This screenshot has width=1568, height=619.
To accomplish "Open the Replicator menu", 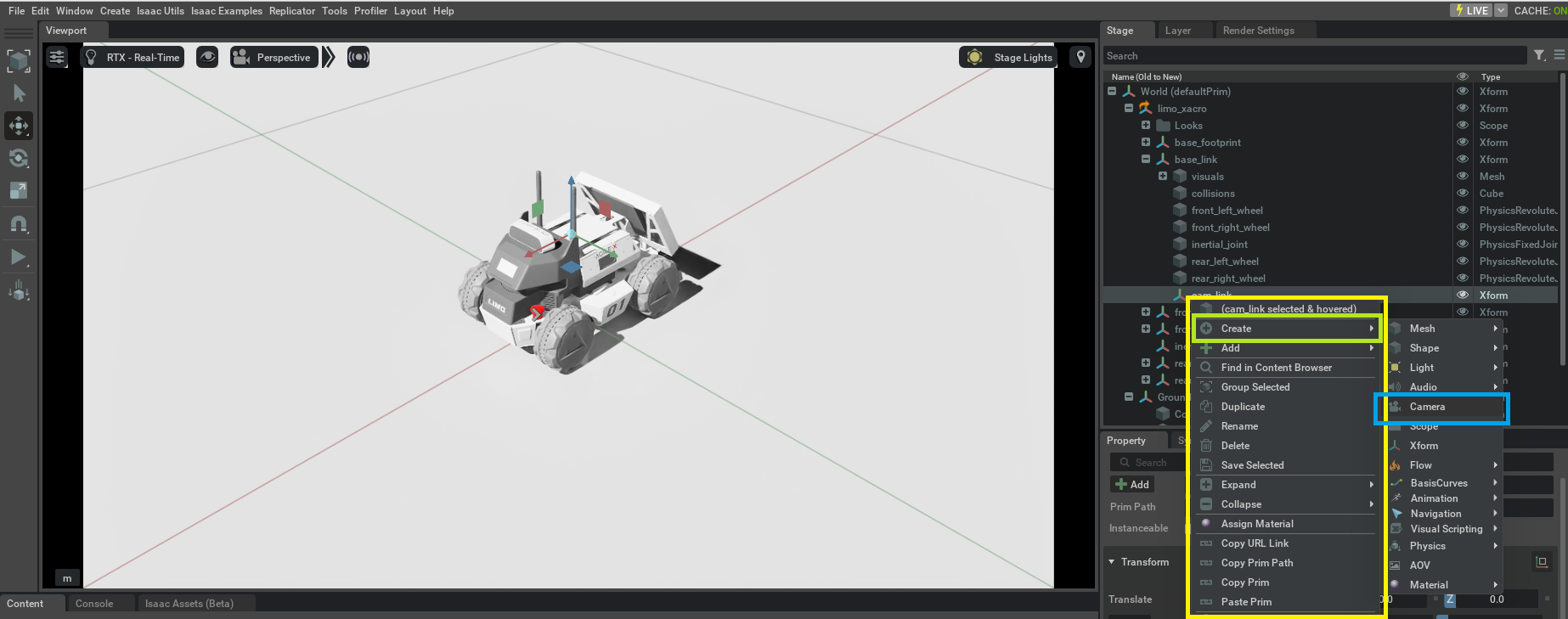I will (x=292, y=11).
